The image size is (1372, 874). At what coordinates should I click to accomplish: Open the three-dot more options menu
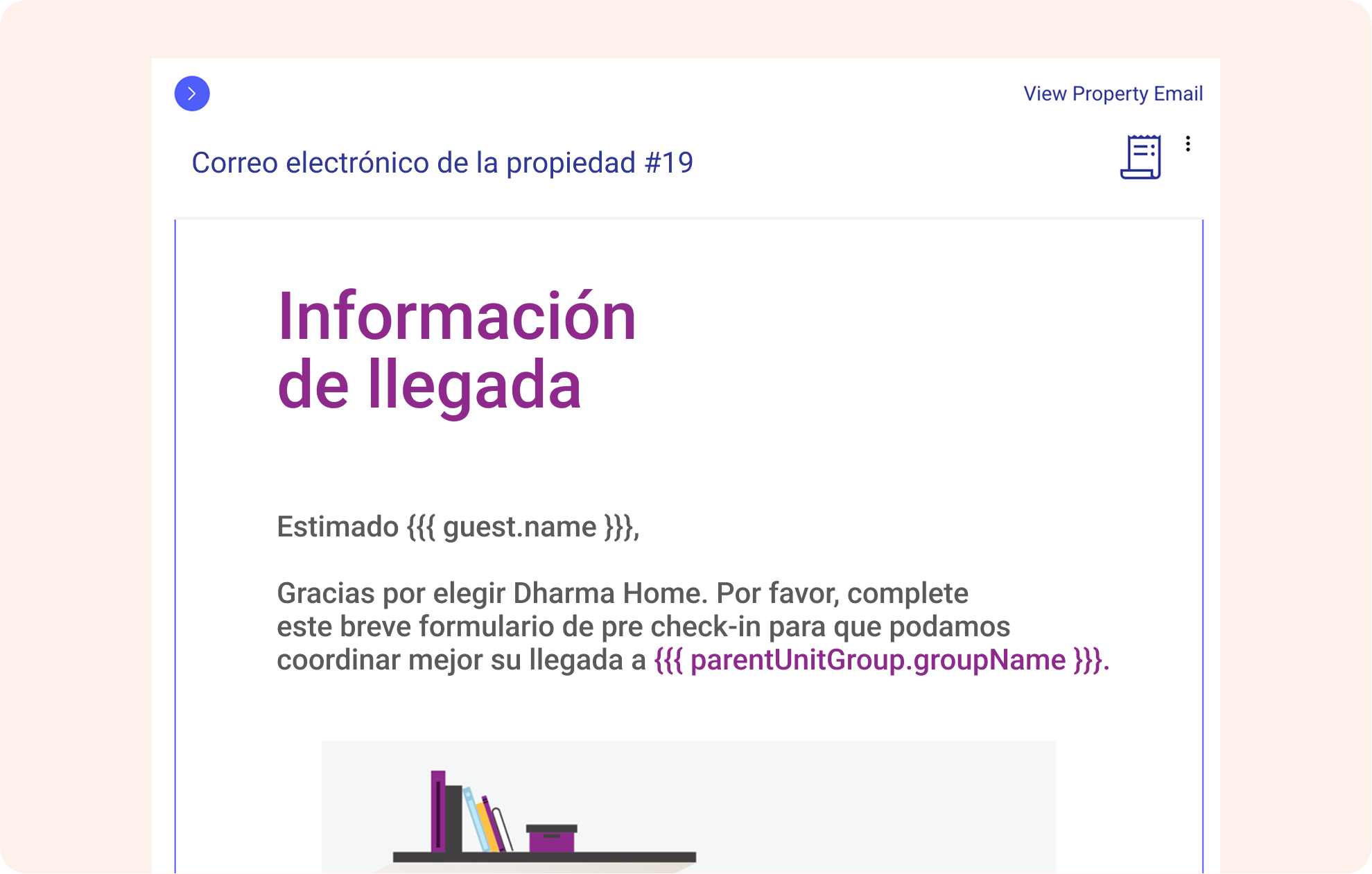click(x=1188, y=143)
